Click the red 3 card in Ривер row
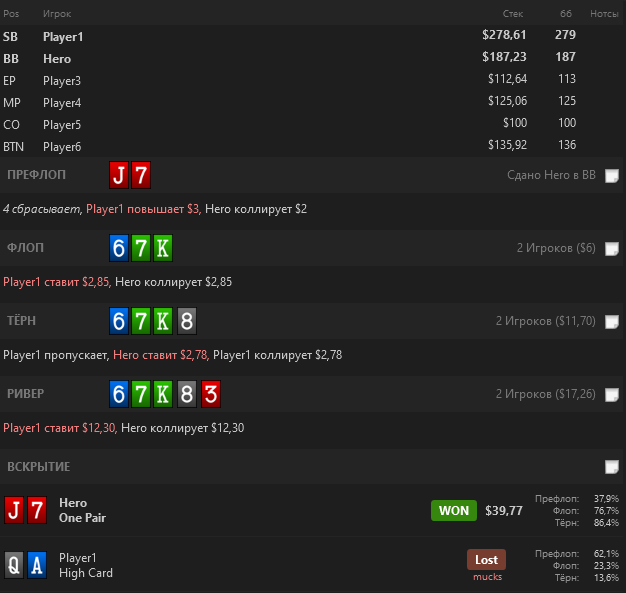626x593 pixels. (211, 394)
